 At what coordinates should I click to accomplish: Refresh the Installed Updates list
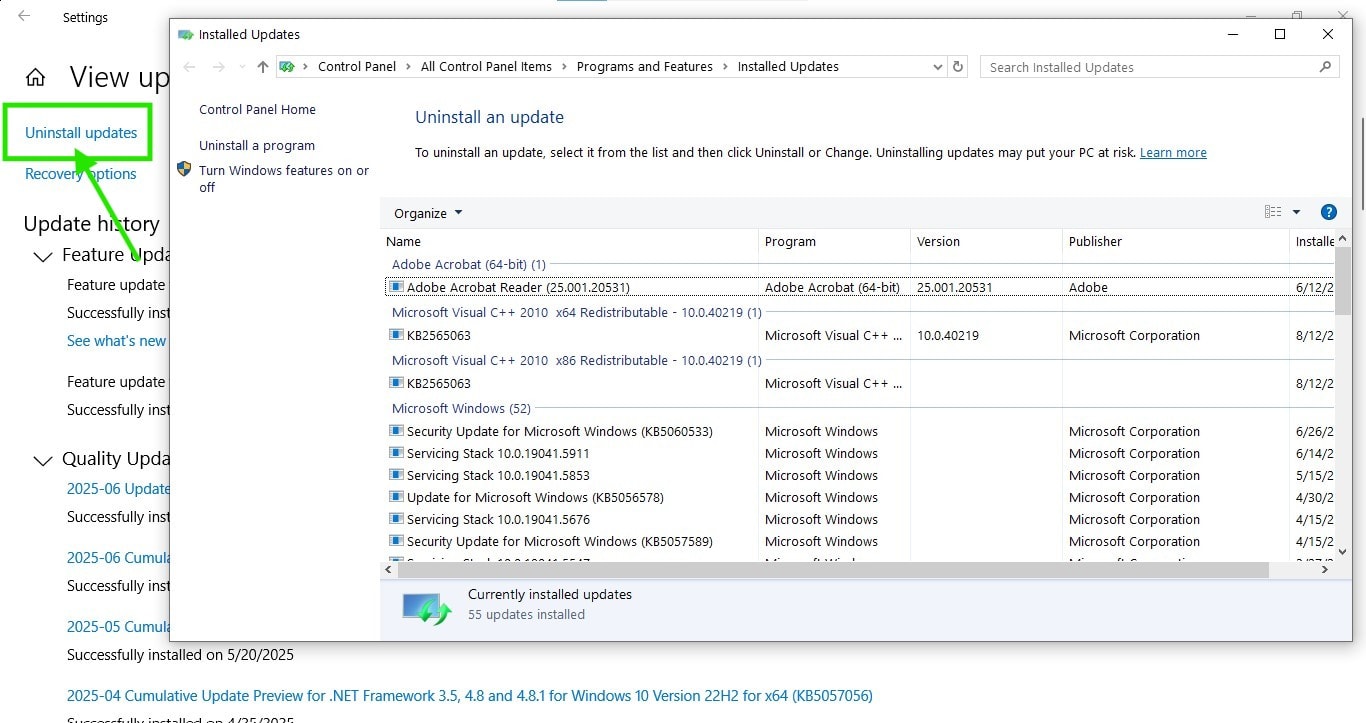958,67
